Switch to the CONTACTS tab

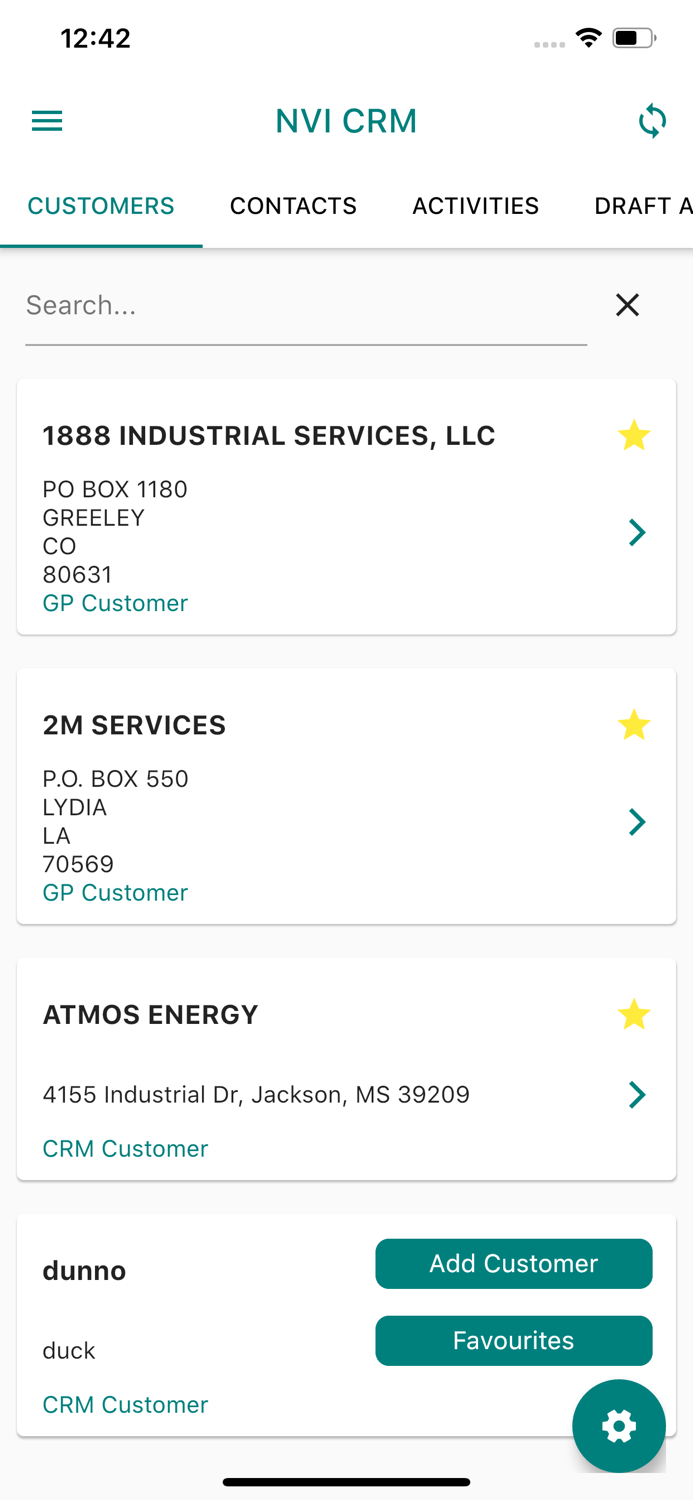293,206
